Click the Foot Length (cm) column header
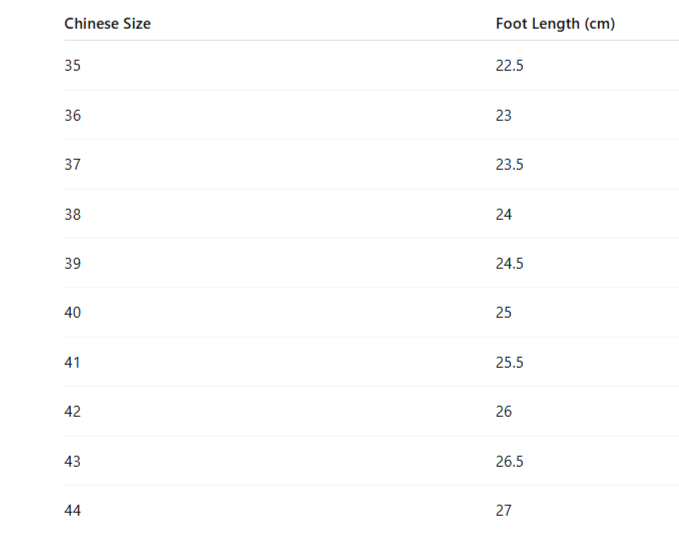 tap(555, 23)
